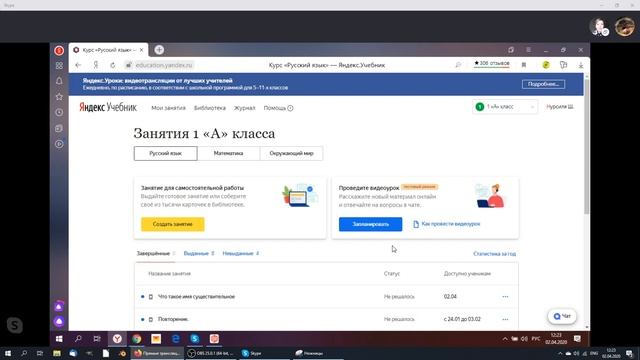The width and height of the screenshot is (640, 360).
Task: Open a new browser tab with plus button
Action: pyautogui.click(x=159, y=50)
